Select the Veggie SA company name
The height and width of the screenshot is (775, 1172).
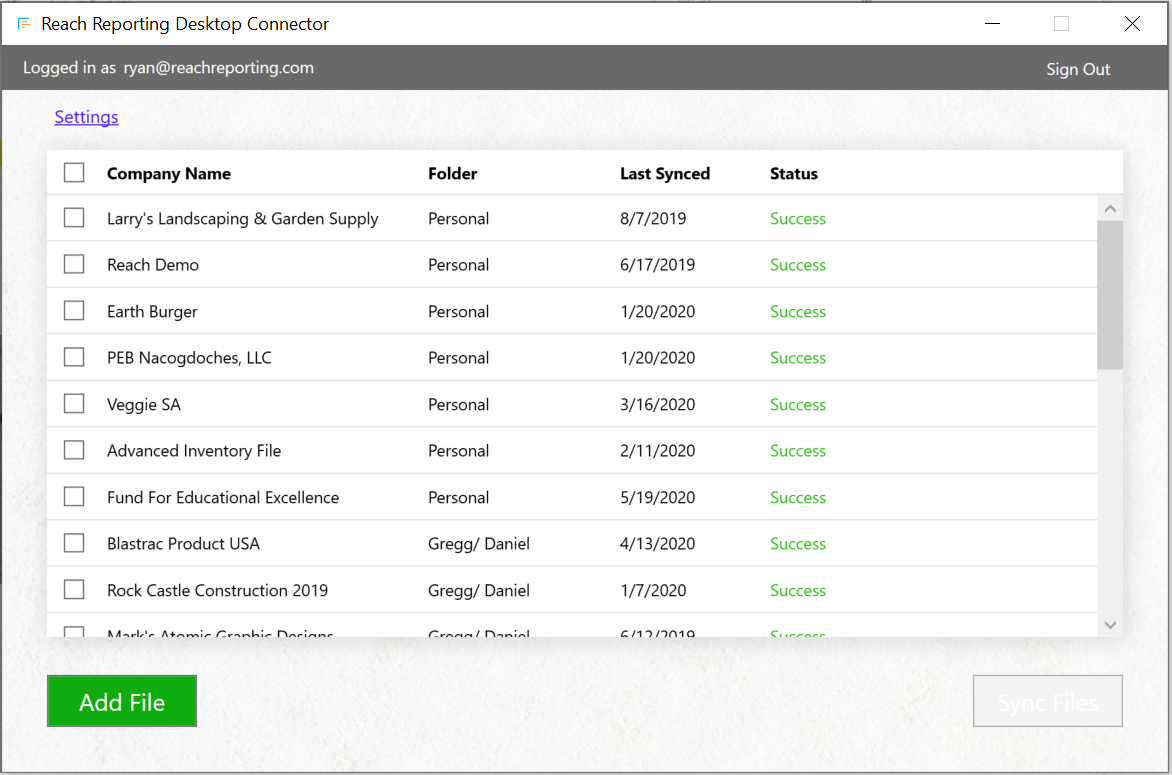tap(144, 405)
